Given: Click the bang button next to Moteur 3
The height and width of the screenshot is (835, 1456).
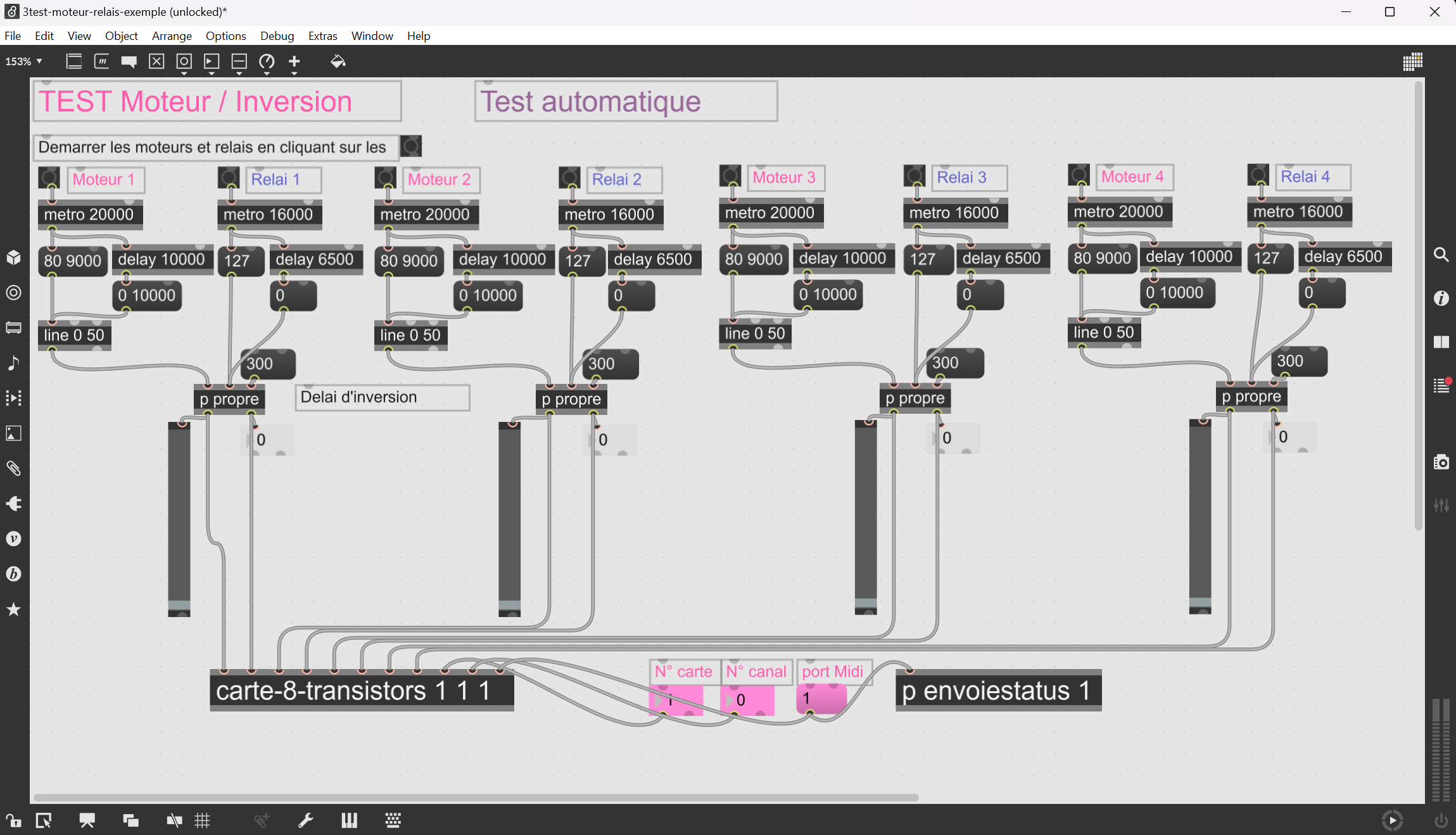Looking at the screenshot, I should point(730,175).
